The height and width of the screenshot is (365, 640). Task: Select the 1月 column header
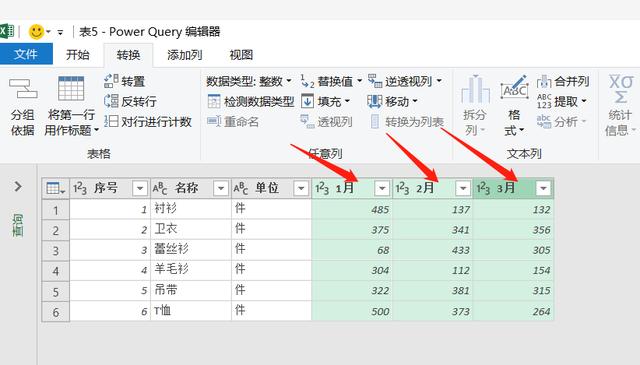pyautogui.click(x=352, y=188)
